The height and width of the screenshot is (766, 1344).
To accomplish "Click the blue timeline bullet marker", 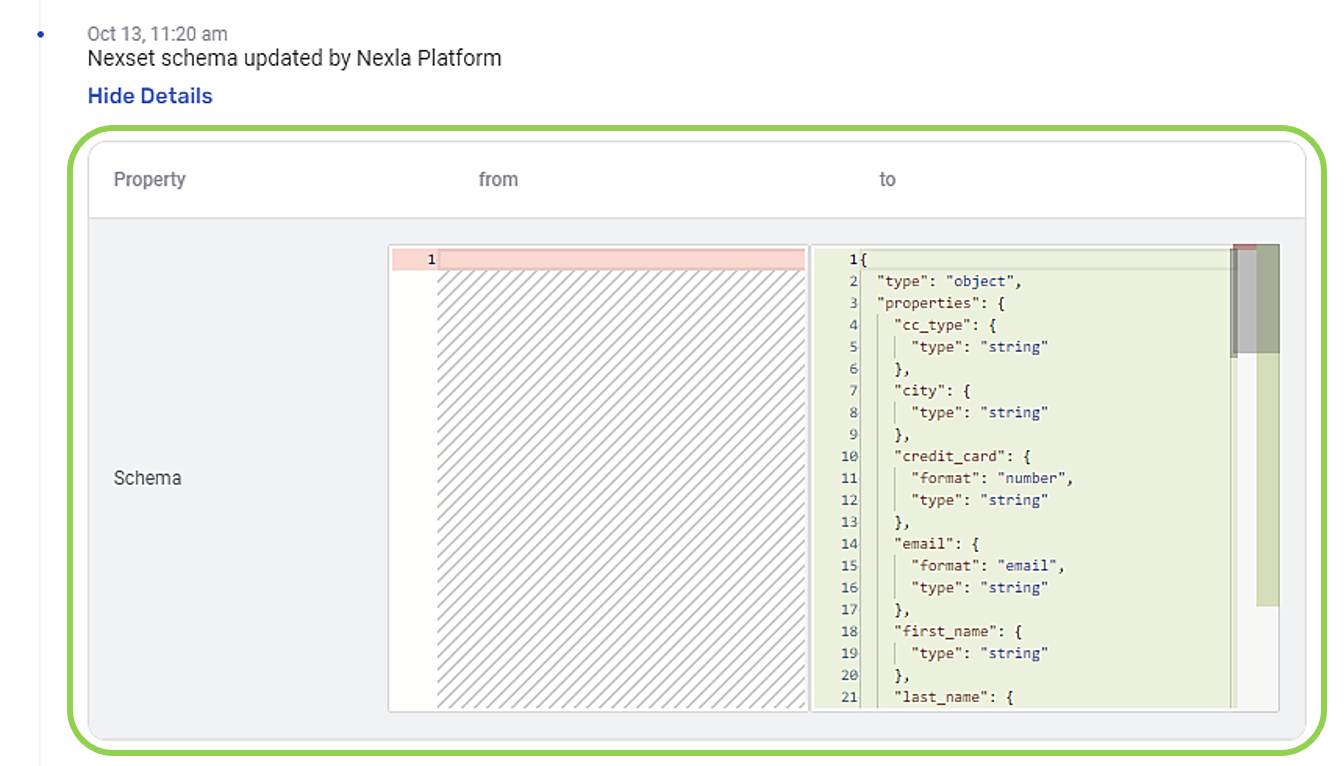I will [x=41, y=35].
